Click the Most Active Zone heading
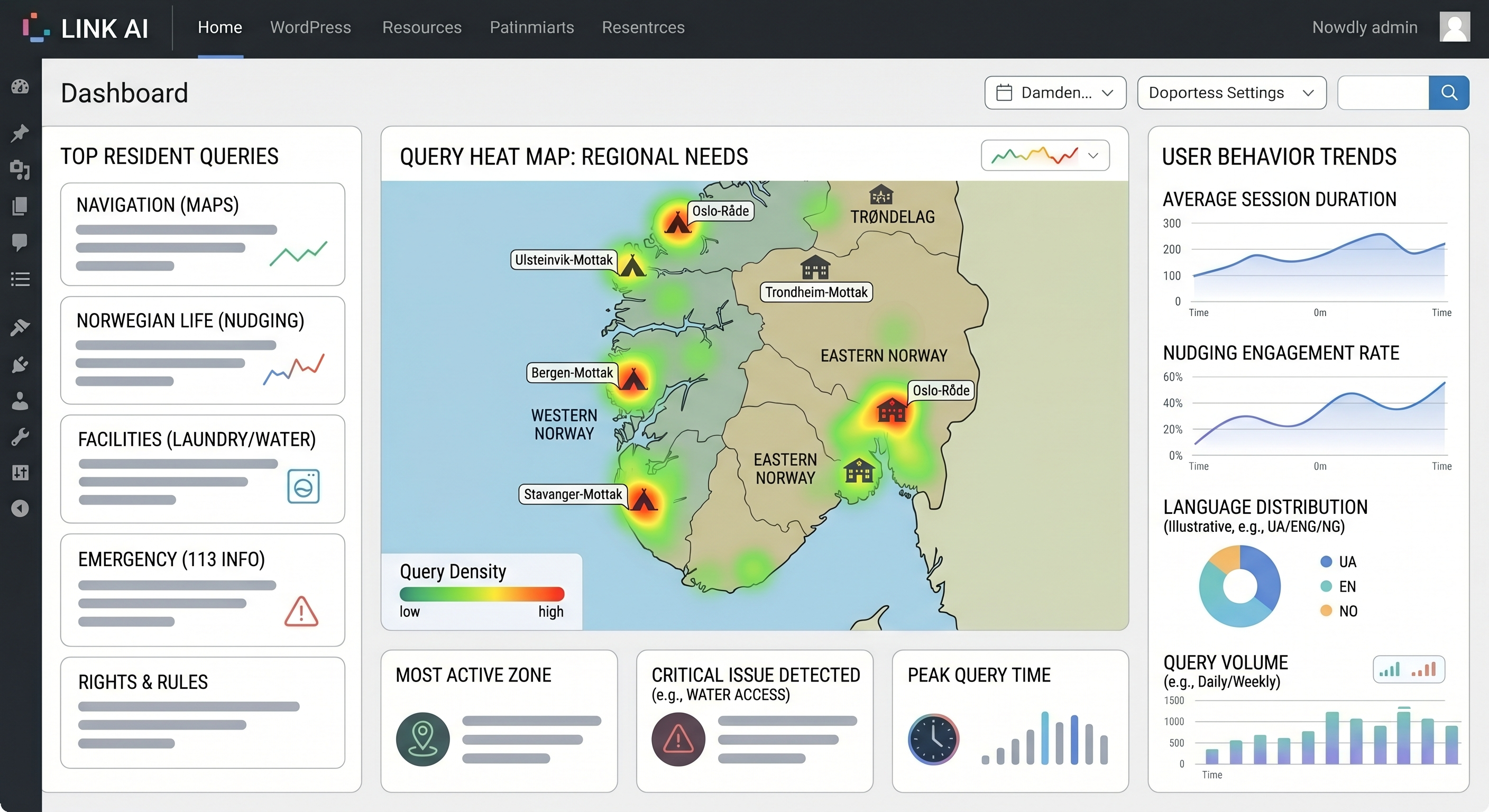The image size is (1489, 812). (x=473, y=675)
